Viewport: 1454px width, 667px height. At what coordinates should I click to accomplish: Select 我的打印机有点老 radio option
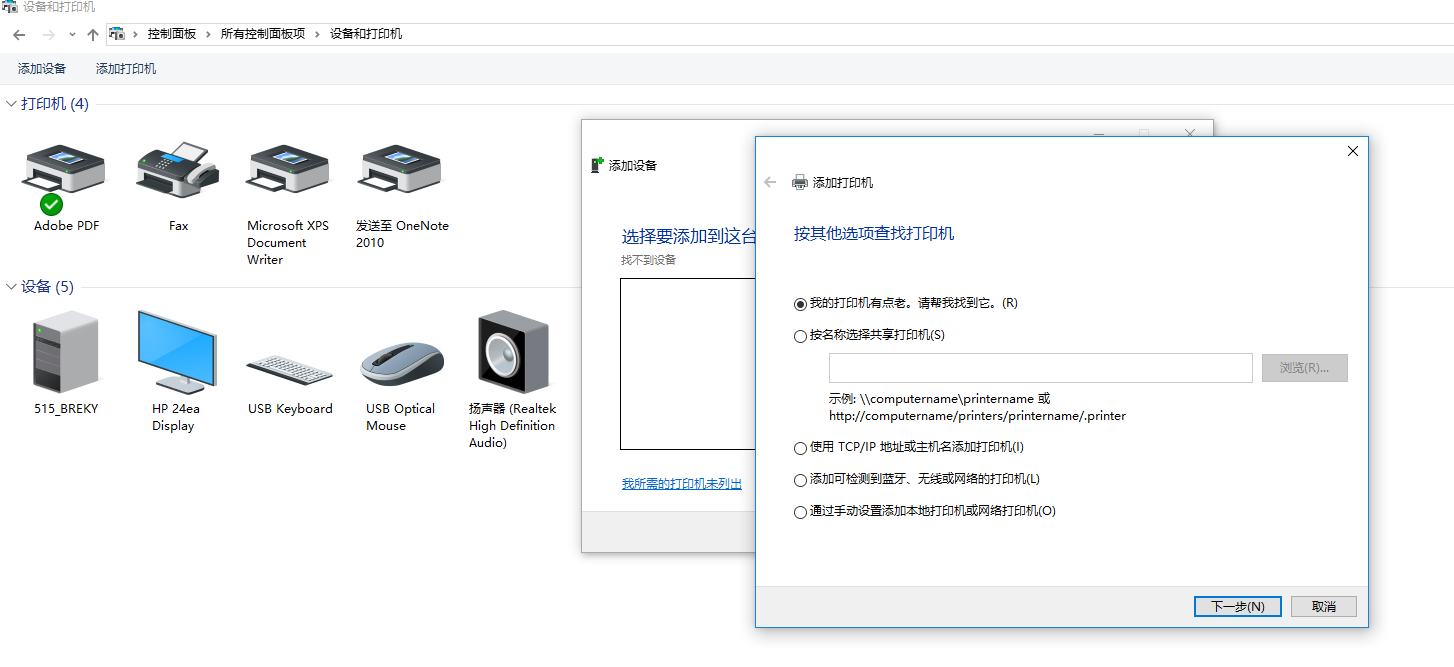coord(800,303)
